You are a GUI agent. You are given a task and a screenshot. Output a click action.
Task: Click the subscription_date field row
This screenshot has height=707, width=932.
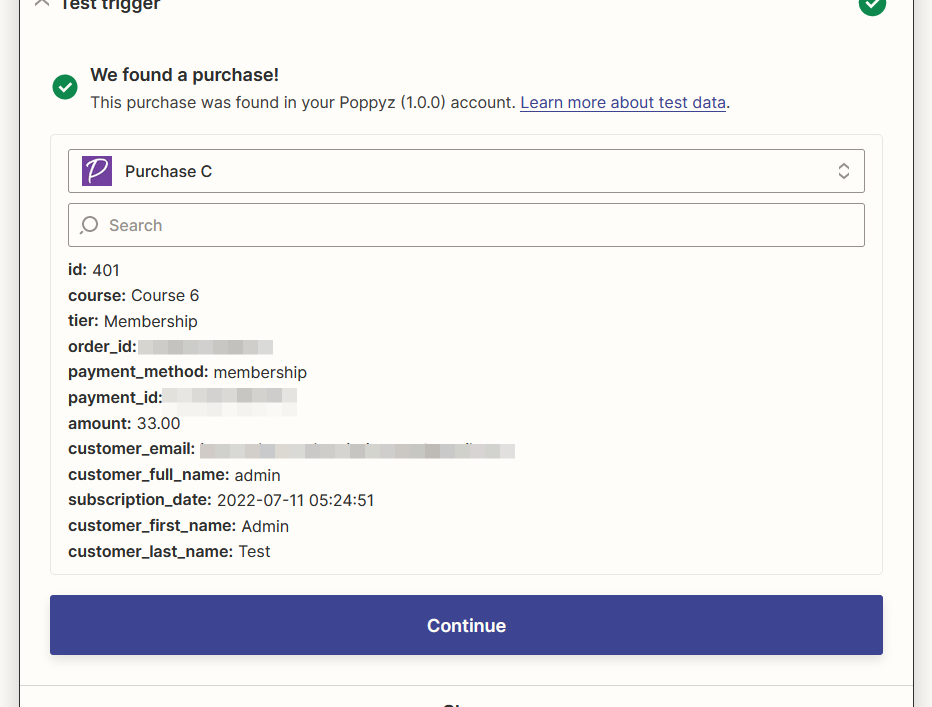tap(221, 500)
